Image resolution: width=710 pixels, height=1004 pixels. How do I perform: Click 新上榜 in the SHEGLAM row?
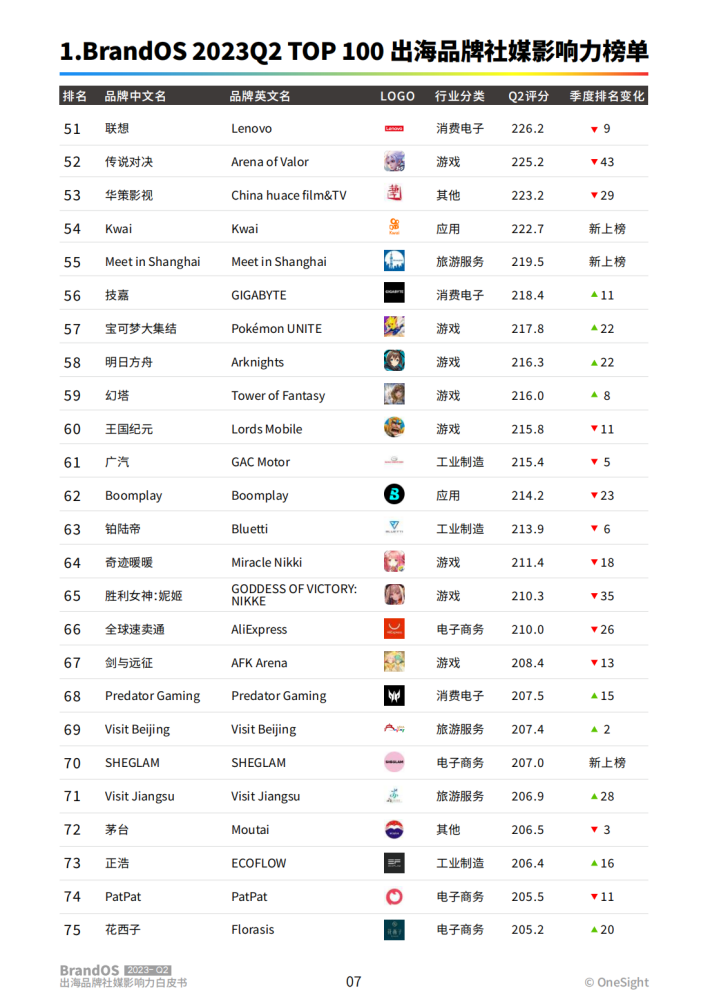click(607, 763)
